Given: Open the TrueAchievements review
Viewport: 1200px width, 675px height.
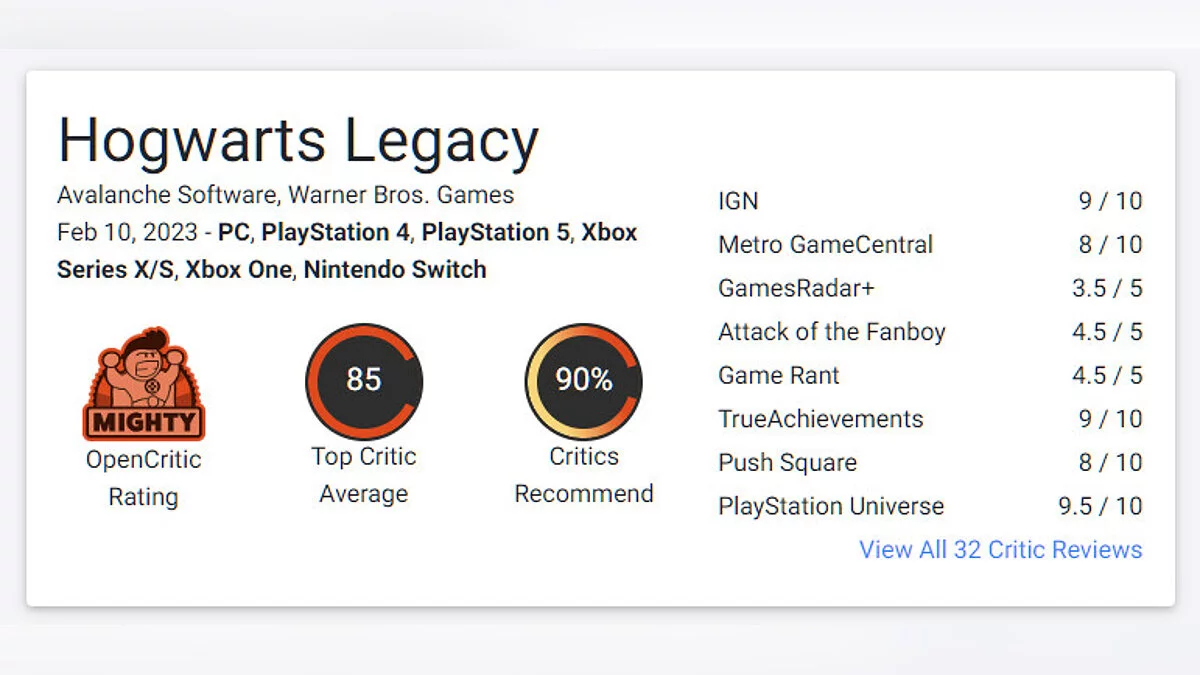Looking at the screenshot, I should [820, 419].
